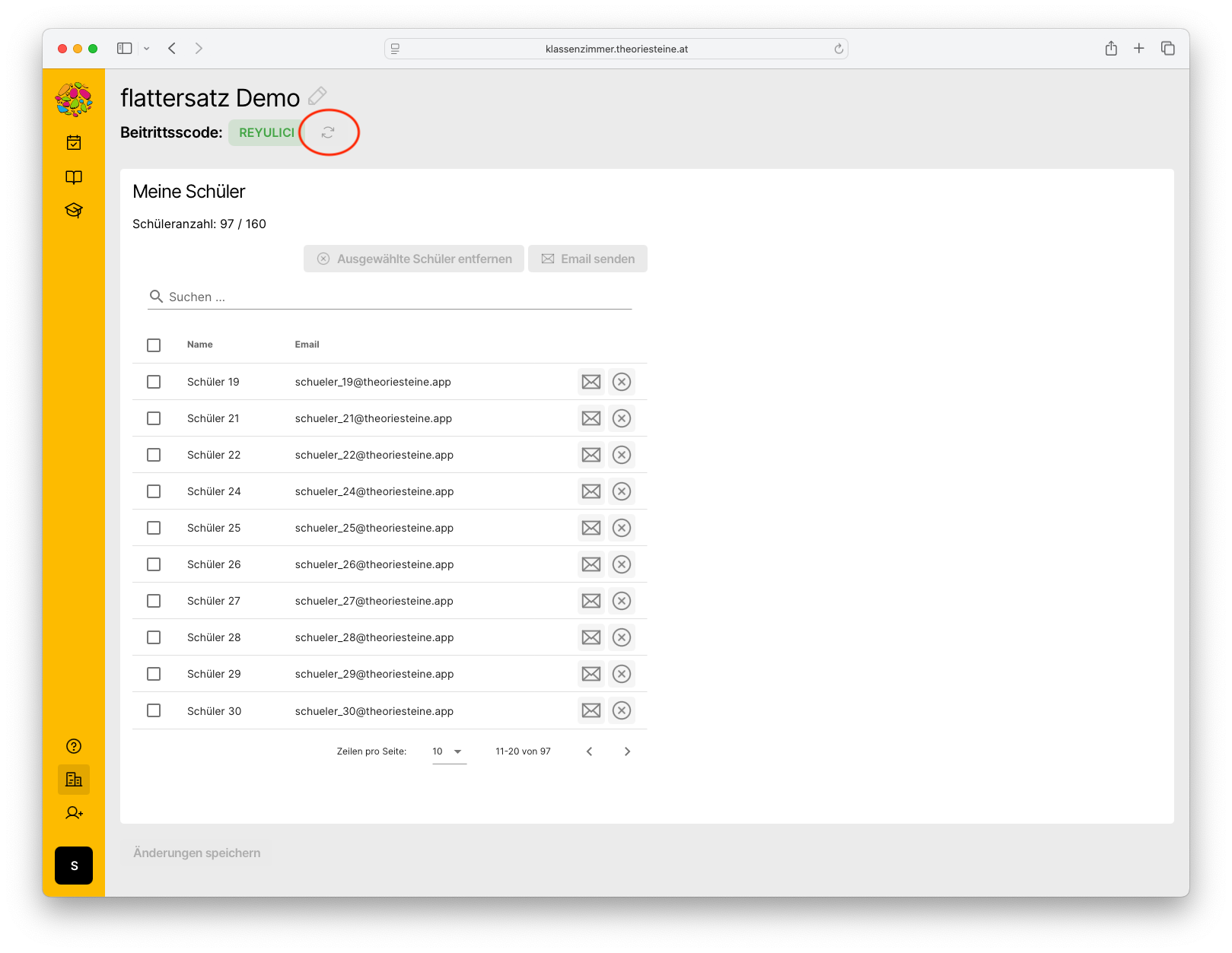Open the school building sidebar item
This screenshot has height=953, width=1232.
click(x=74, y=780)
